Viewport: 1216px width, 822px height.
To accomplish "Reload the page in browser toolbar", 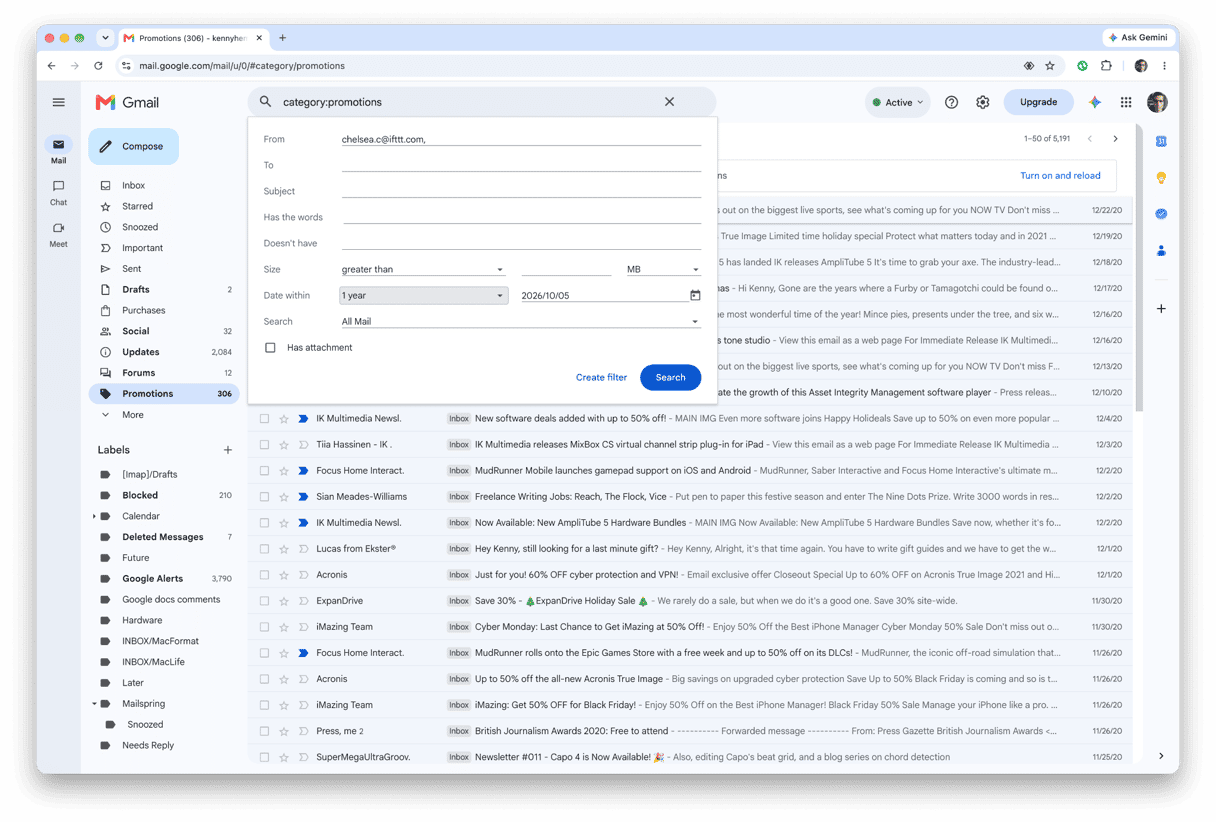I will [98, 66].
